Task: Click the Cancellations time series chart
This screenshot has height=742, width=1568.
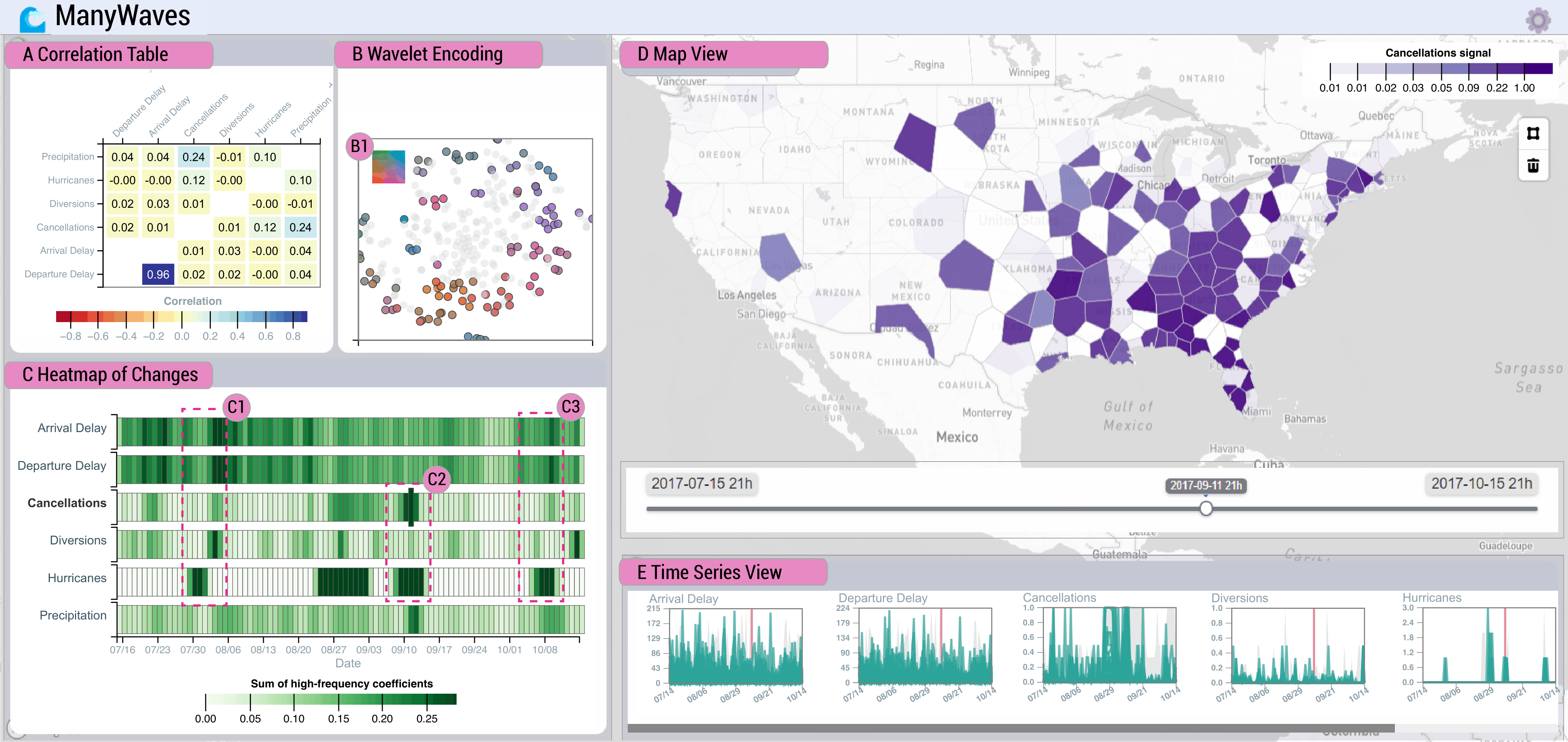Action: (x=1110, y=645)
